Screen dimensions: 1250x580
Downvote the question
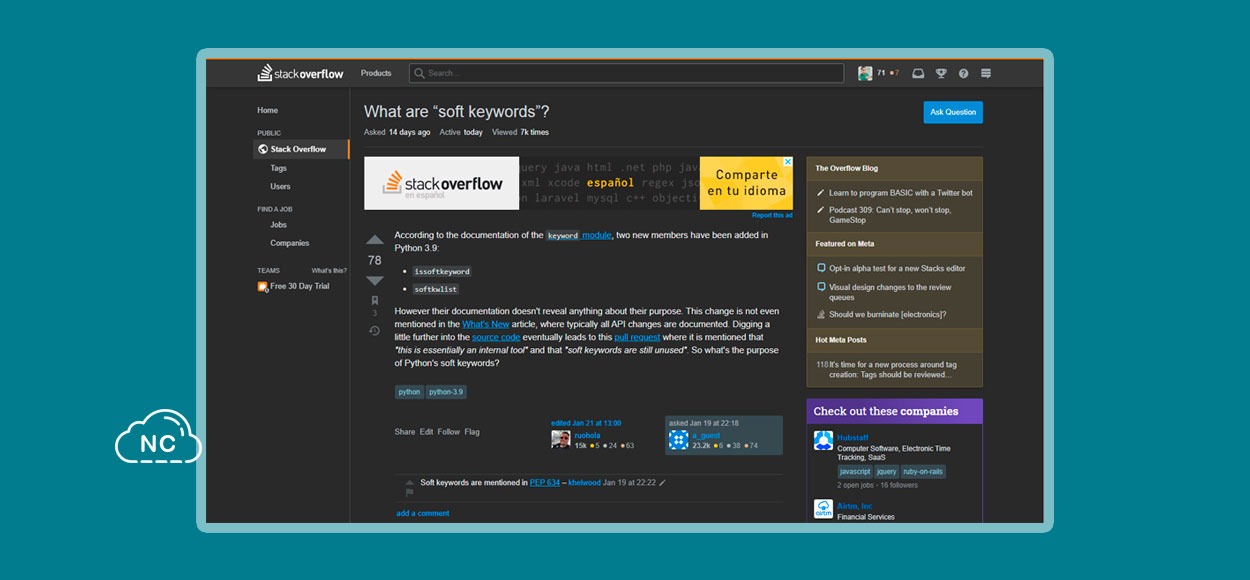pos(375,281)
